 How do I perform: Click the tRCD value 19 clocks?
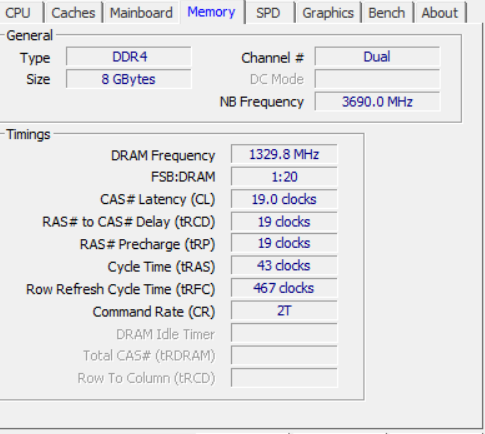(x=284, y=222)
